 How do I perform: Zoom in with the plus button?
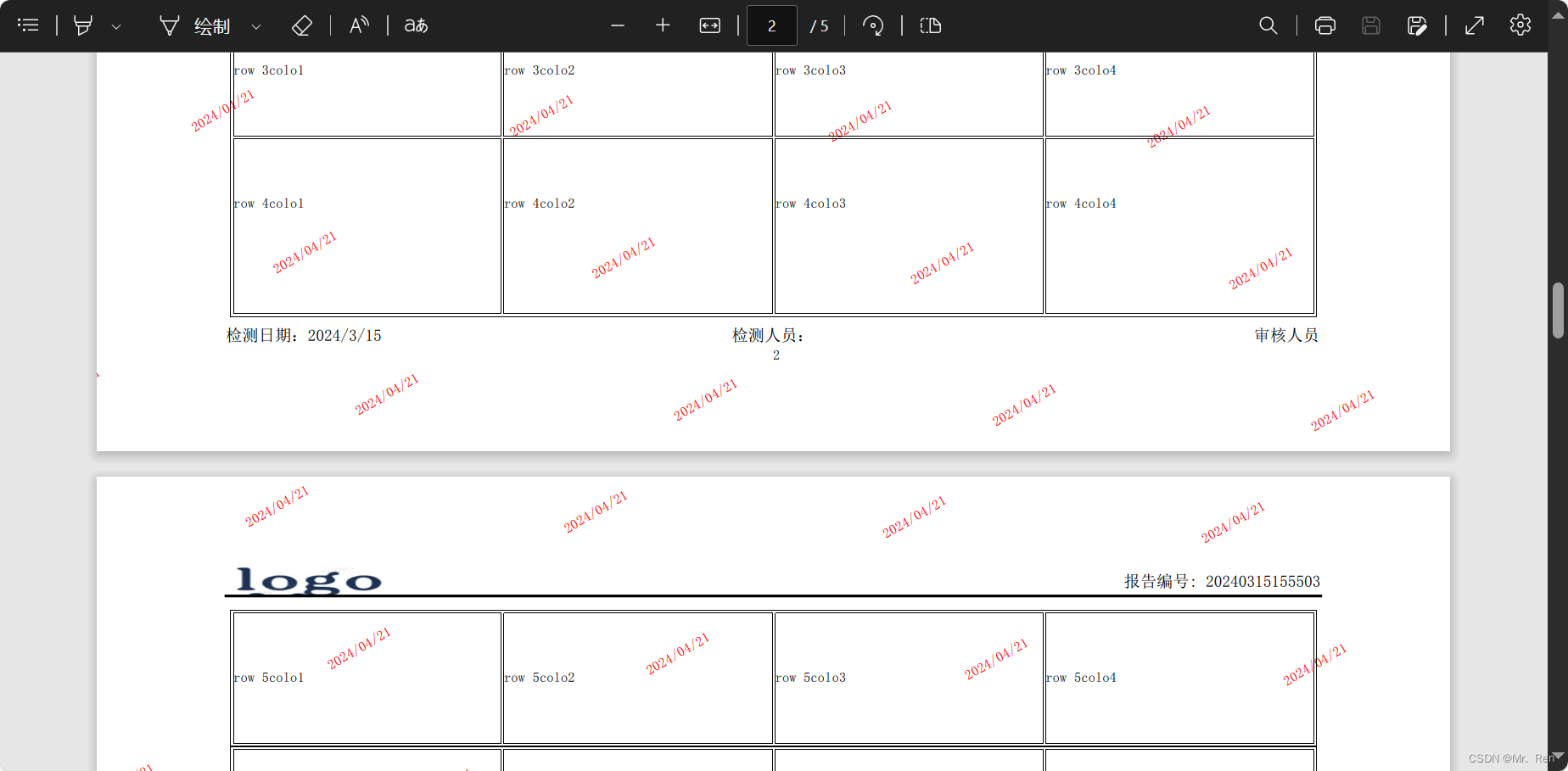663,25
